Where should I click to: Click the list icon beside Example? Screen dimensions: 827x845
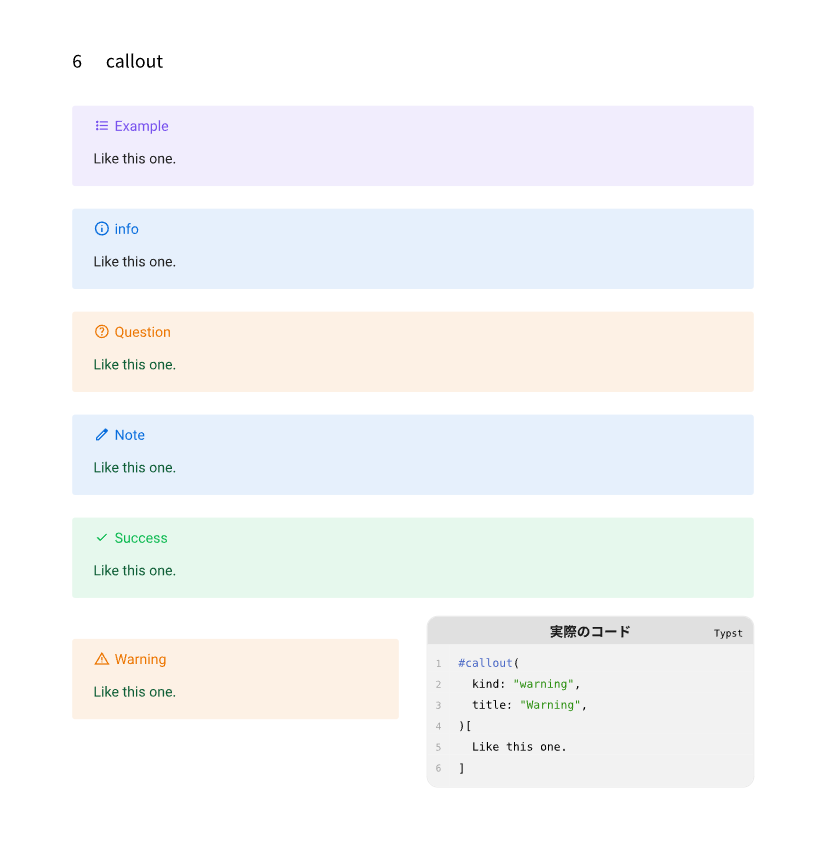[101, 126]
